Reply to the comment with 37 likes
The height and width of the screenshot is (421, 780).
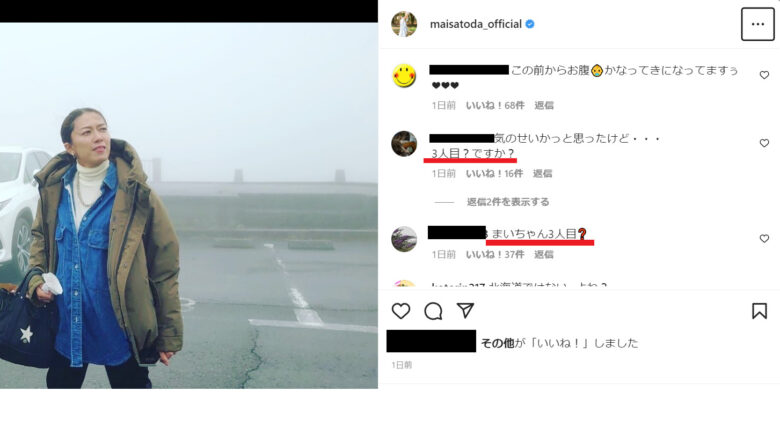coord(544,255)
